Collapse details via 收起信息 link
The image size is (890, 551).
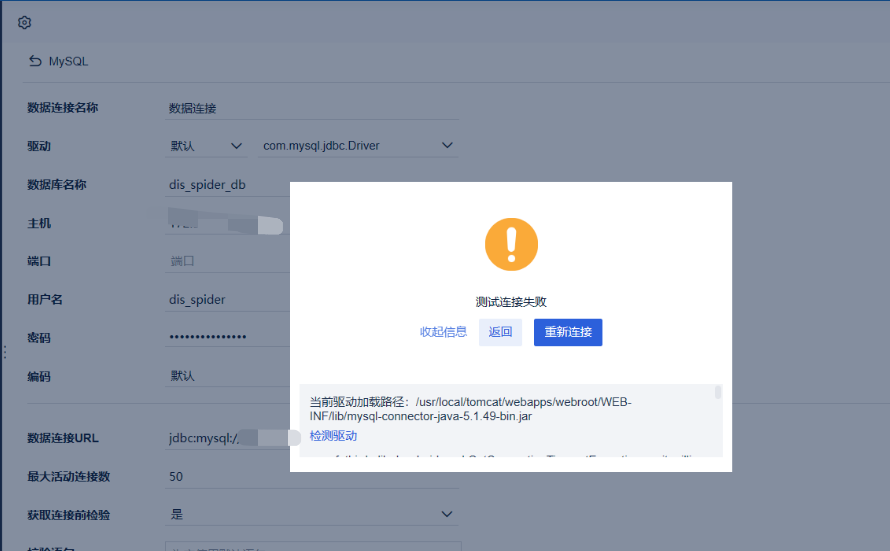pyautogui.click(x=443, y=332)
